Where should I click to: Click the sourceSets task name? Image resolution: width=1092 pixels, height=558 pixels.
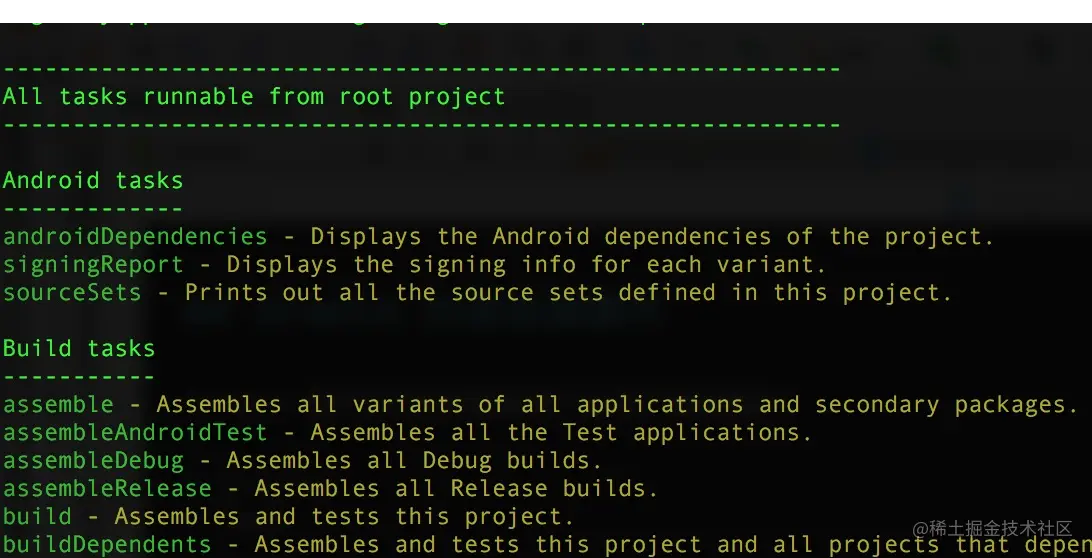[72, 293]
